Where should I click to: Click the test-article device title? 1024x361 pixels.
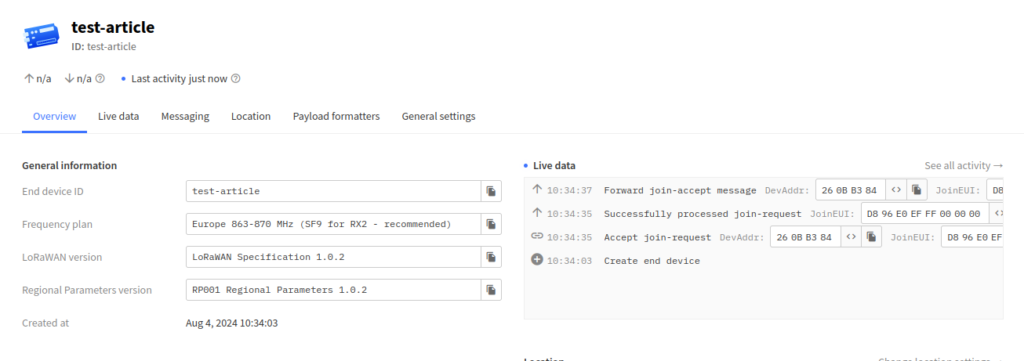pos(113,27)
